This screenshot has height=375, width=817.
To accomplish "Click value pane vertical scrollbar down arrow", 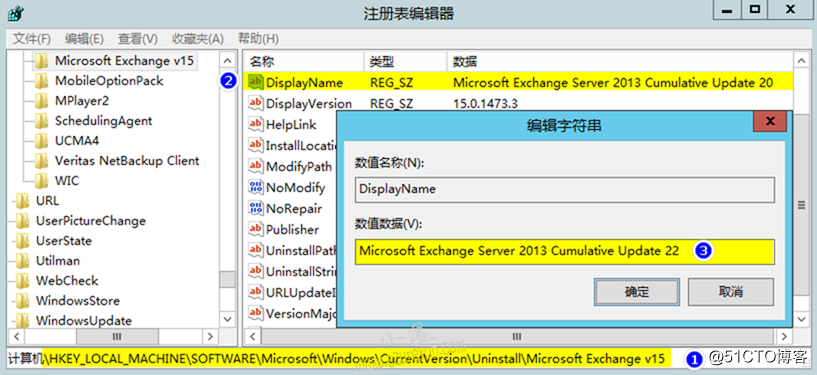I will (x=801, y=319).
